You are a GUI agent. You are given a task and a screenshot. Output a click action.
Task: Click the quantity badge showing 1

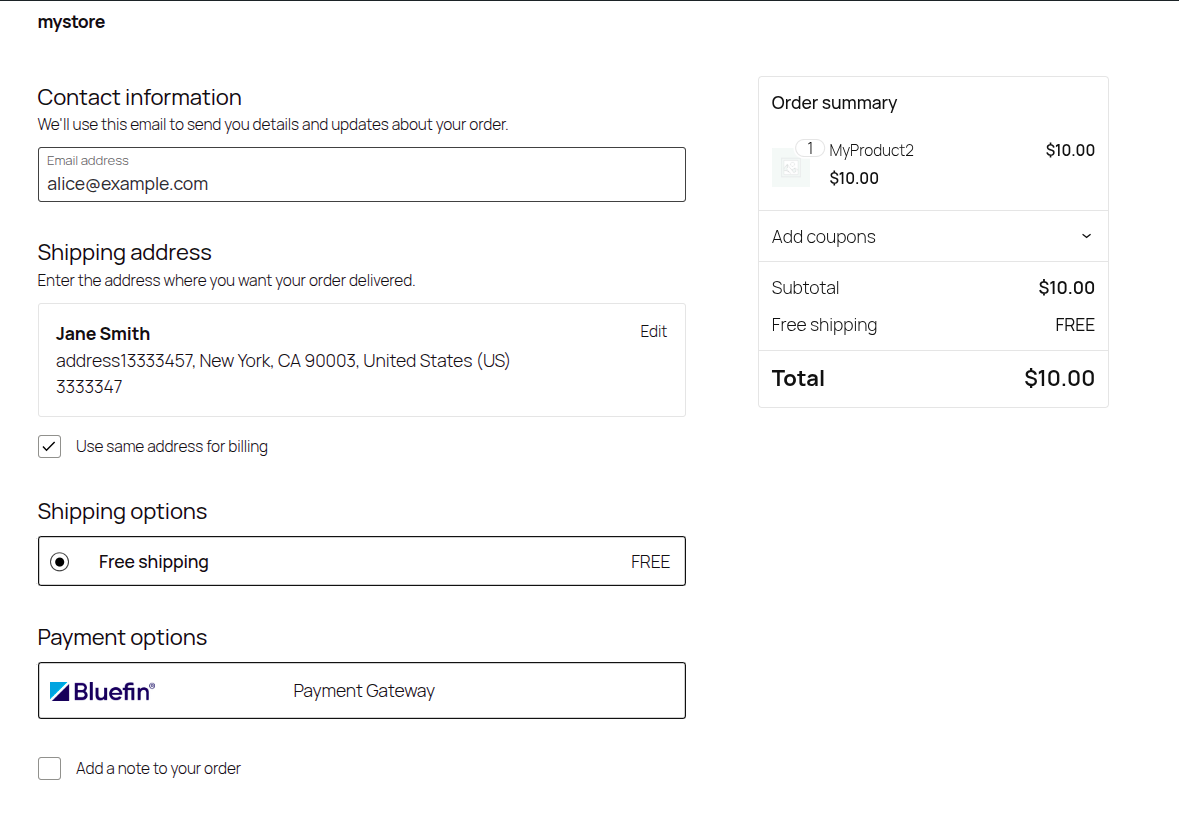pyautogui.click(x=810, y=147)
